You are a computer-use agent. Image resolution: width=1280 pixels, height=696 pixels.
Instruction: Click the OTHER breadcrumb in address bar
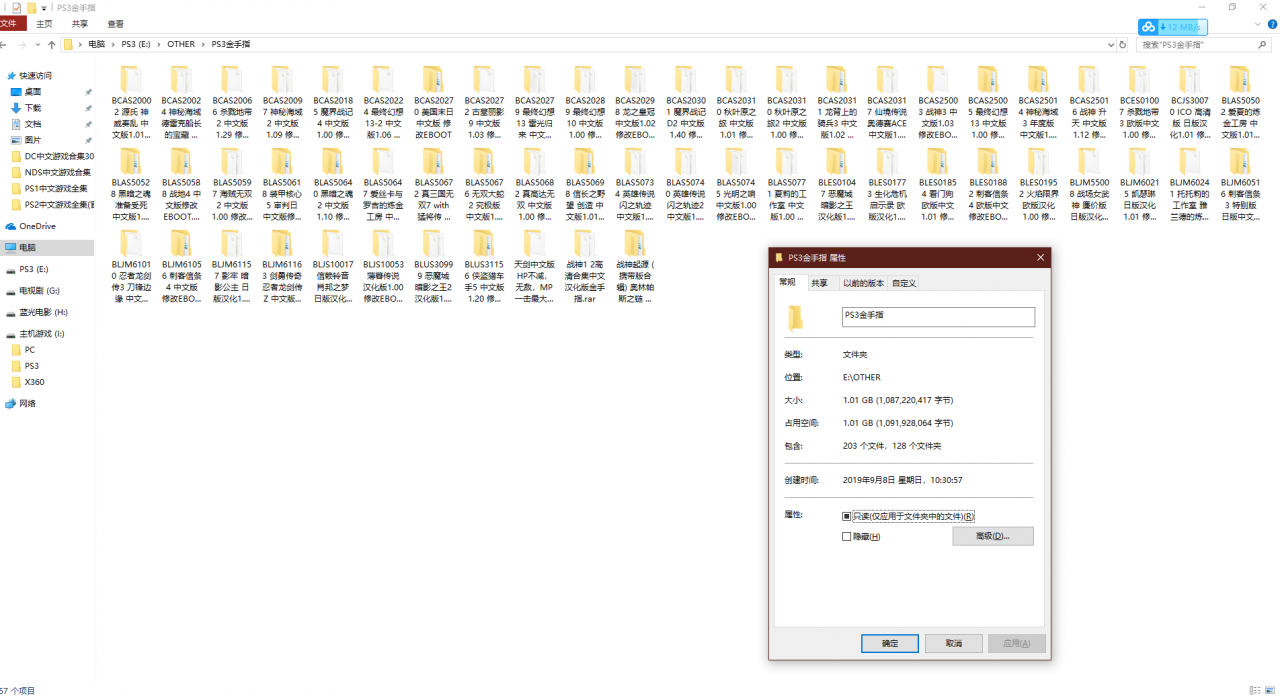[x=181, y=44]
